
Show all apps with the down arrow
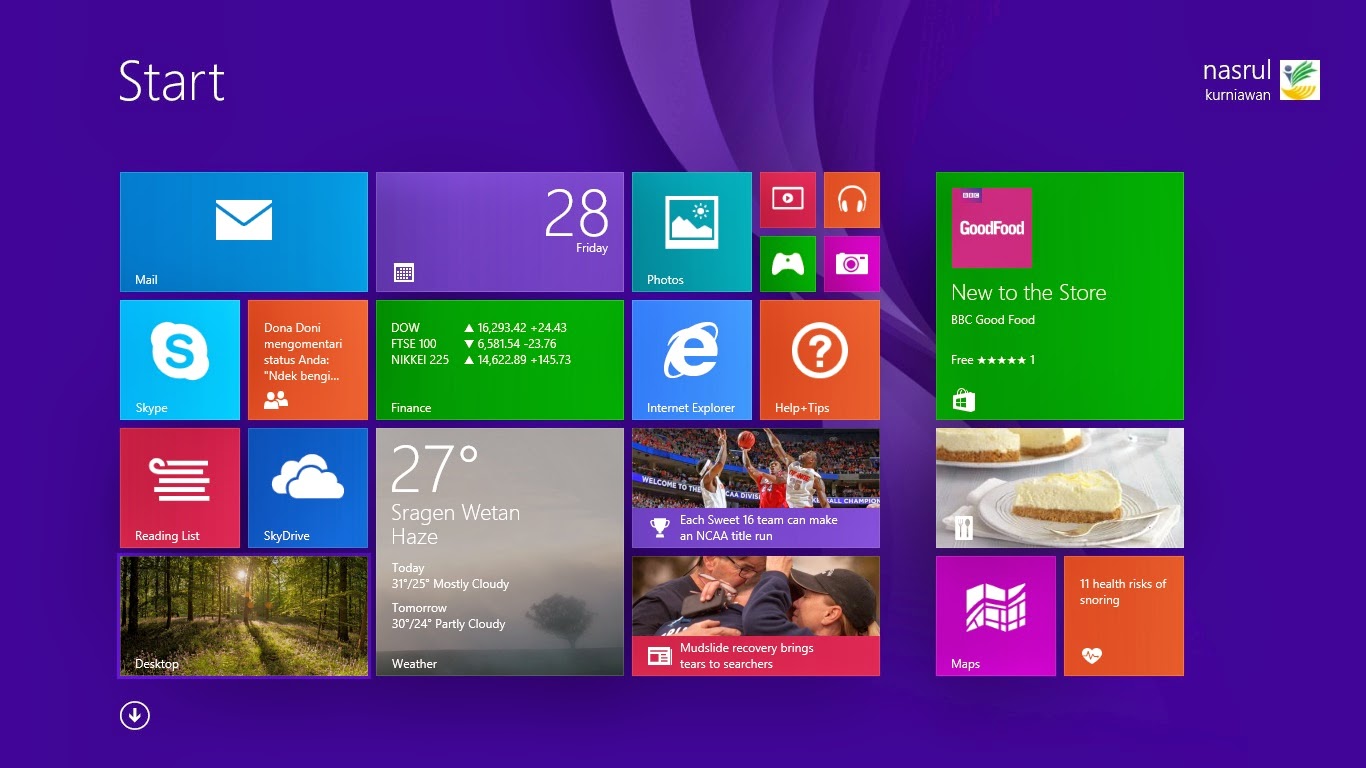[x=135, y=715]
